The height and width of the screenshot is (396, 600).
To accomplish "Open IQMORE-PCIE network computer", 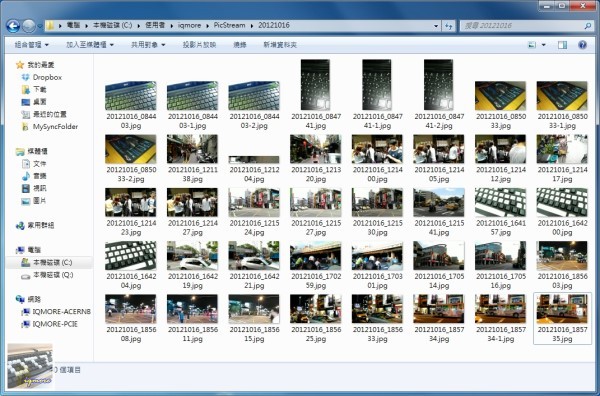I will point(50,324).
